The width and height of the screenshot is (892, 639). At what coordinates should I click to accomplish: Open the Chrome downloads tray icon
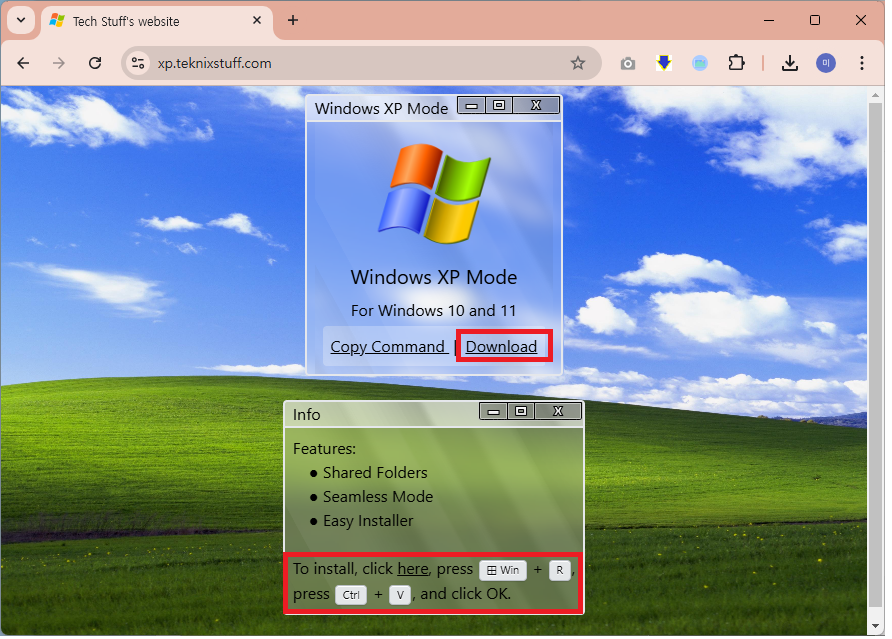[790, 63]
